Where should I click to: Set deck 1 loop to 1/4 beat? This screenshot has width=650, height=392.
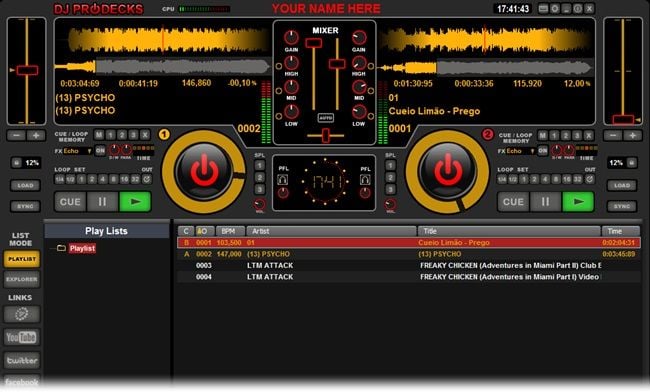click(x=60, y=179)
